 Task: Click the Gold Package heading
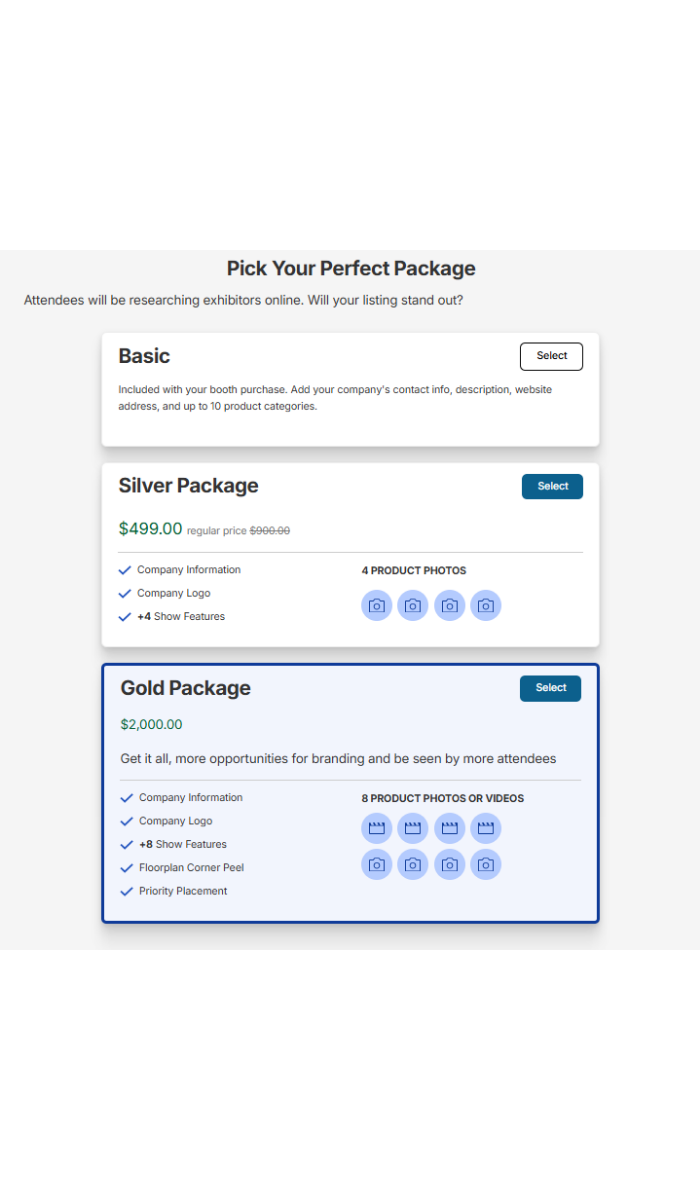click(x=186, y=688)
